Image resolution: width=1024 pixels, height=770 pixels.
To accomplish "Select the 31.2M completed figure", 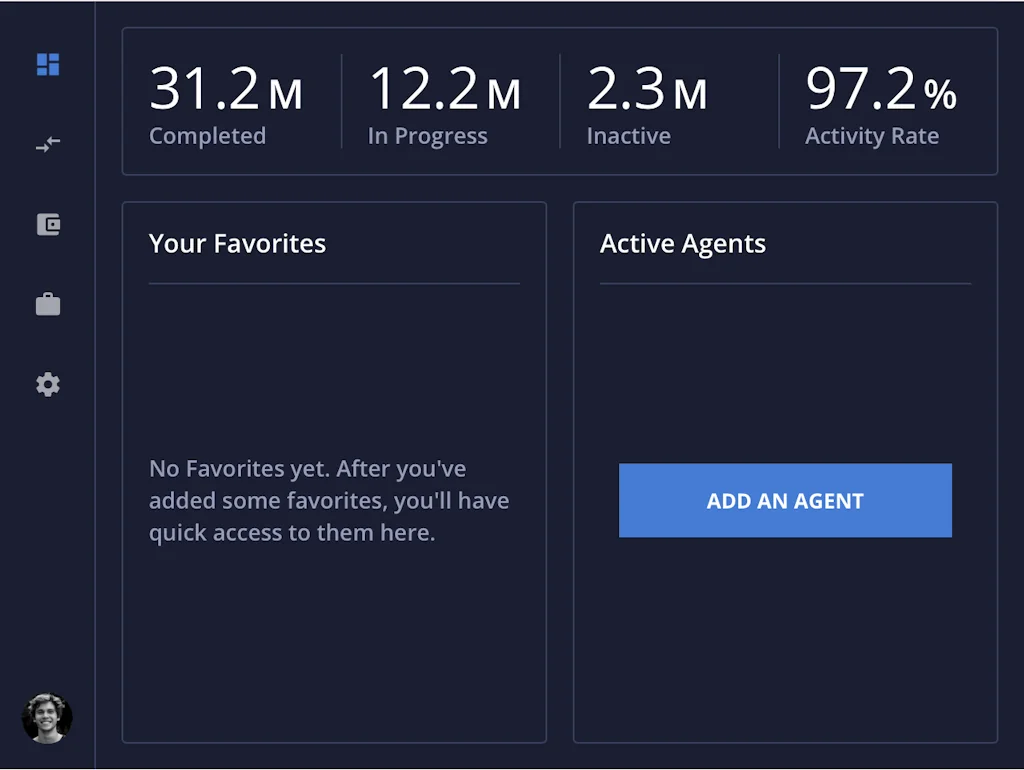I will 225,90.
